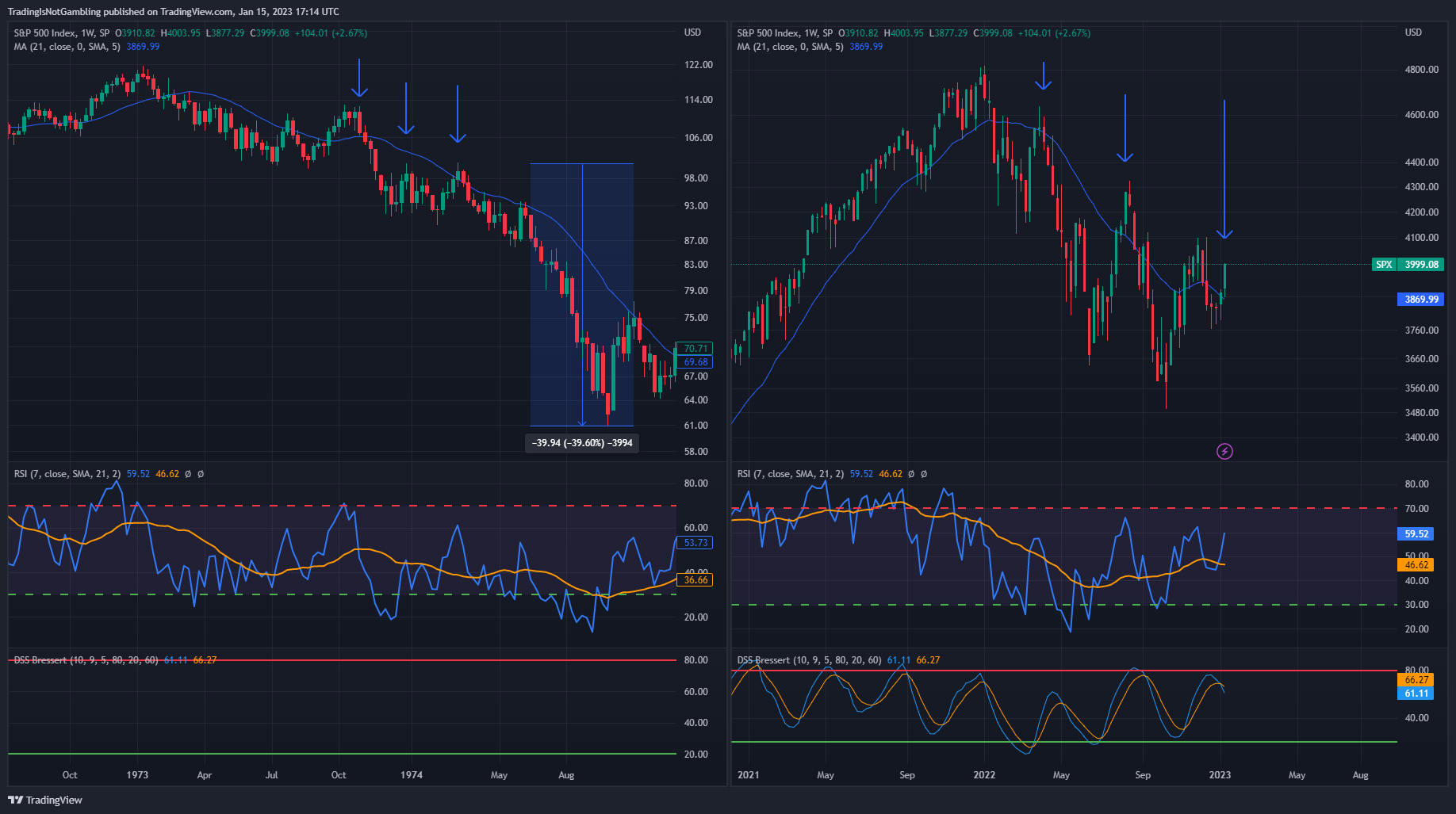This screenshot has height=814, width=1456.
Task: Select the MA (21, close, 0, SMA, 5) legend on the left chart
Action: click(67, 47)
